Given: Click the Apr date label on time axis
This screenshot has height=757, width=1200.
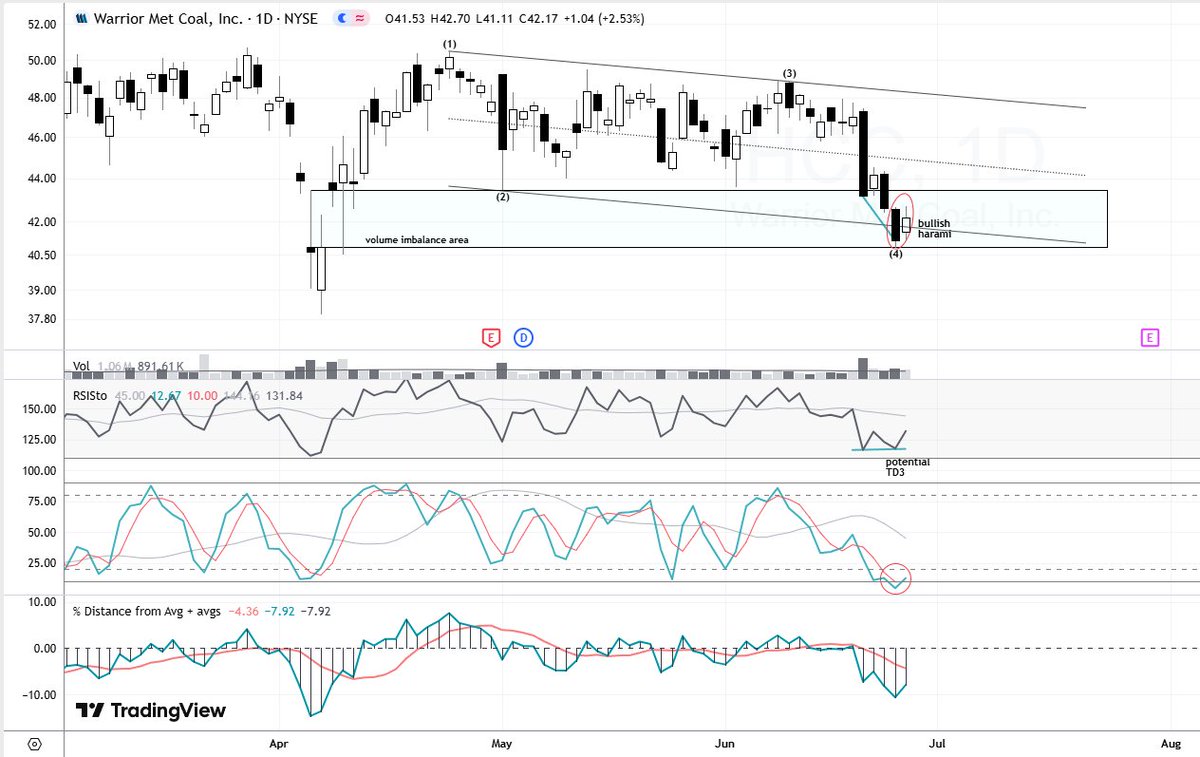Looking at the screenshot, I should (x=279, y=745).
